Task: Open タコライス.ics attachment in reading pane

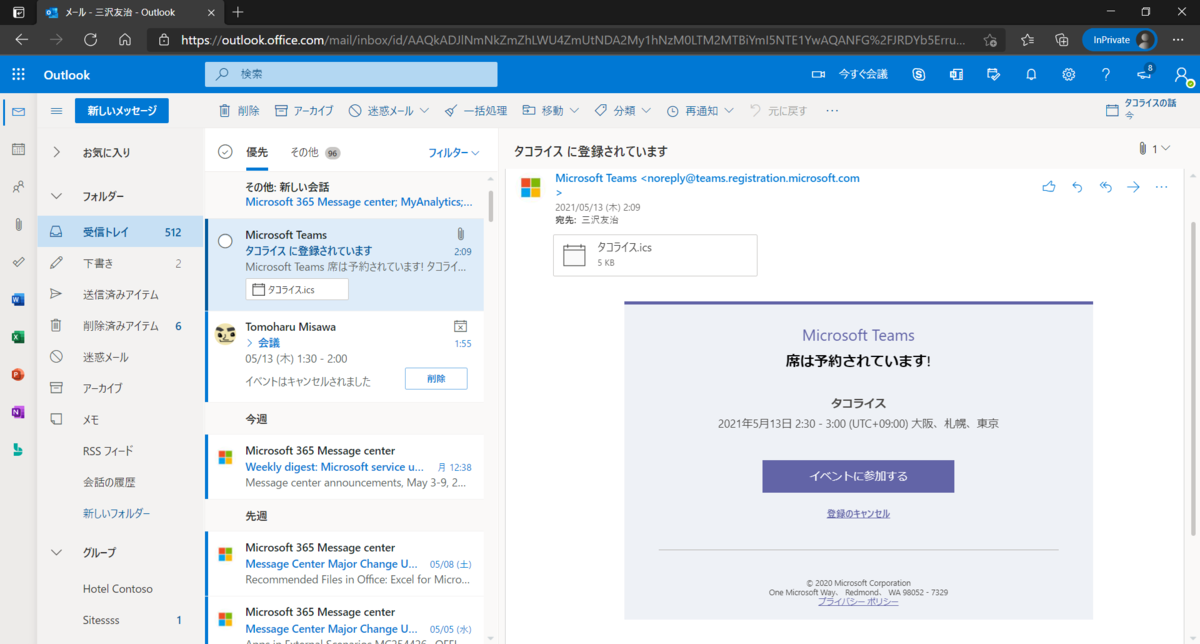Action: coord(655,255)
